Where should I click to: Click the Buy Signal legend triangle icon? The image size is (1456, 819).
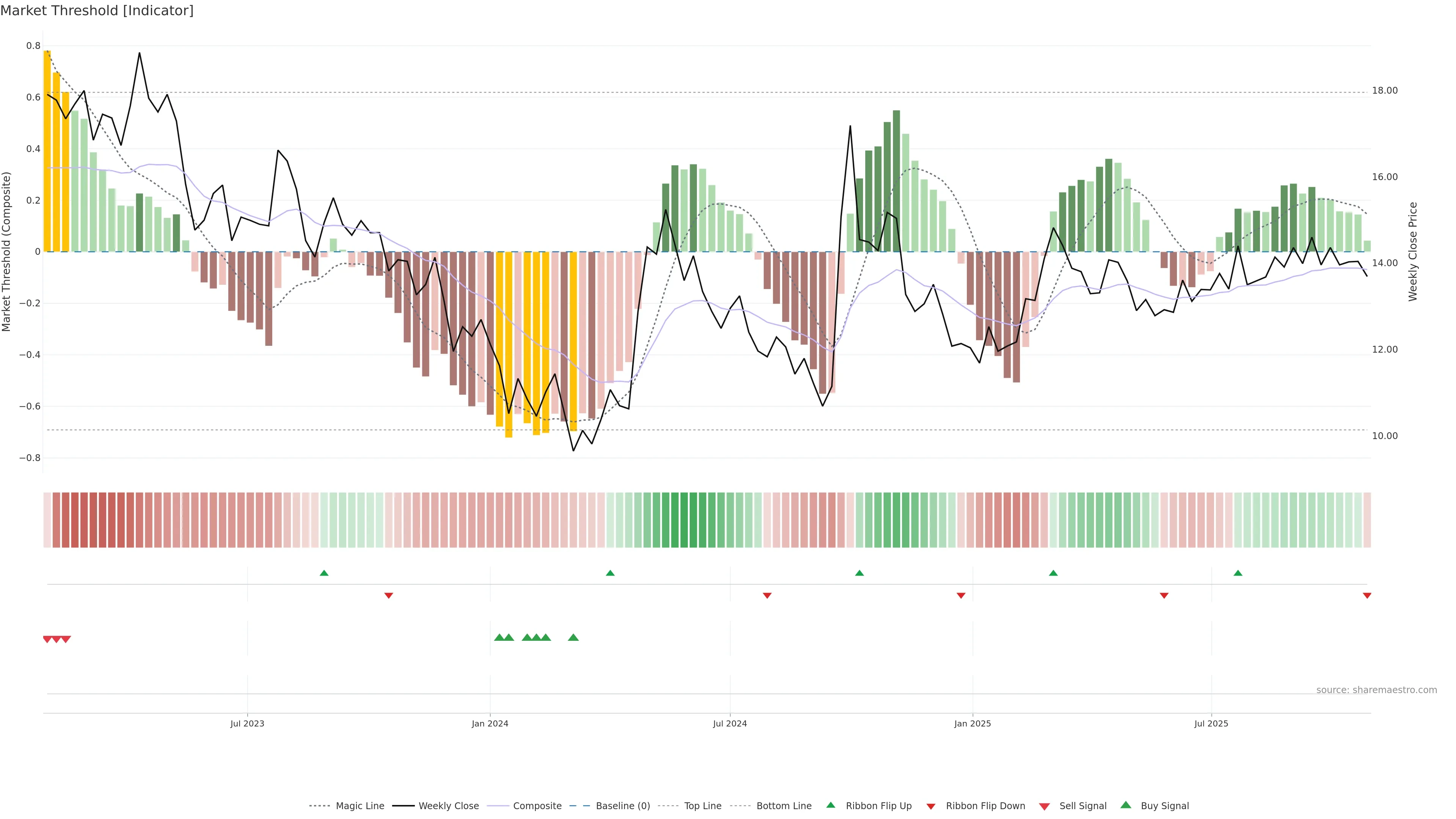[1126, 805]
